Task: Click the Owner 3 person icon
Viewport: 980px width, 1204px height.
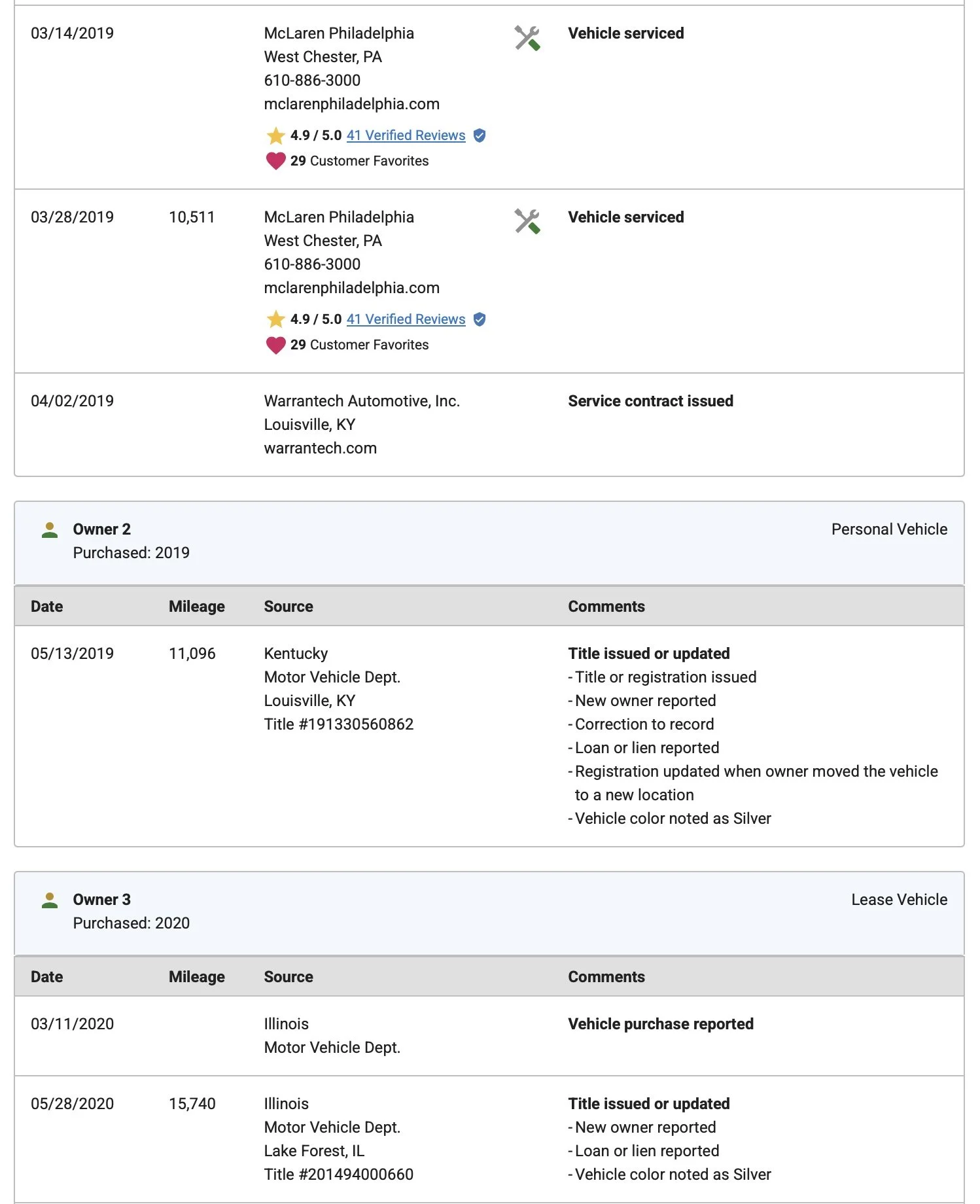Action: click(x=50, y=900)
